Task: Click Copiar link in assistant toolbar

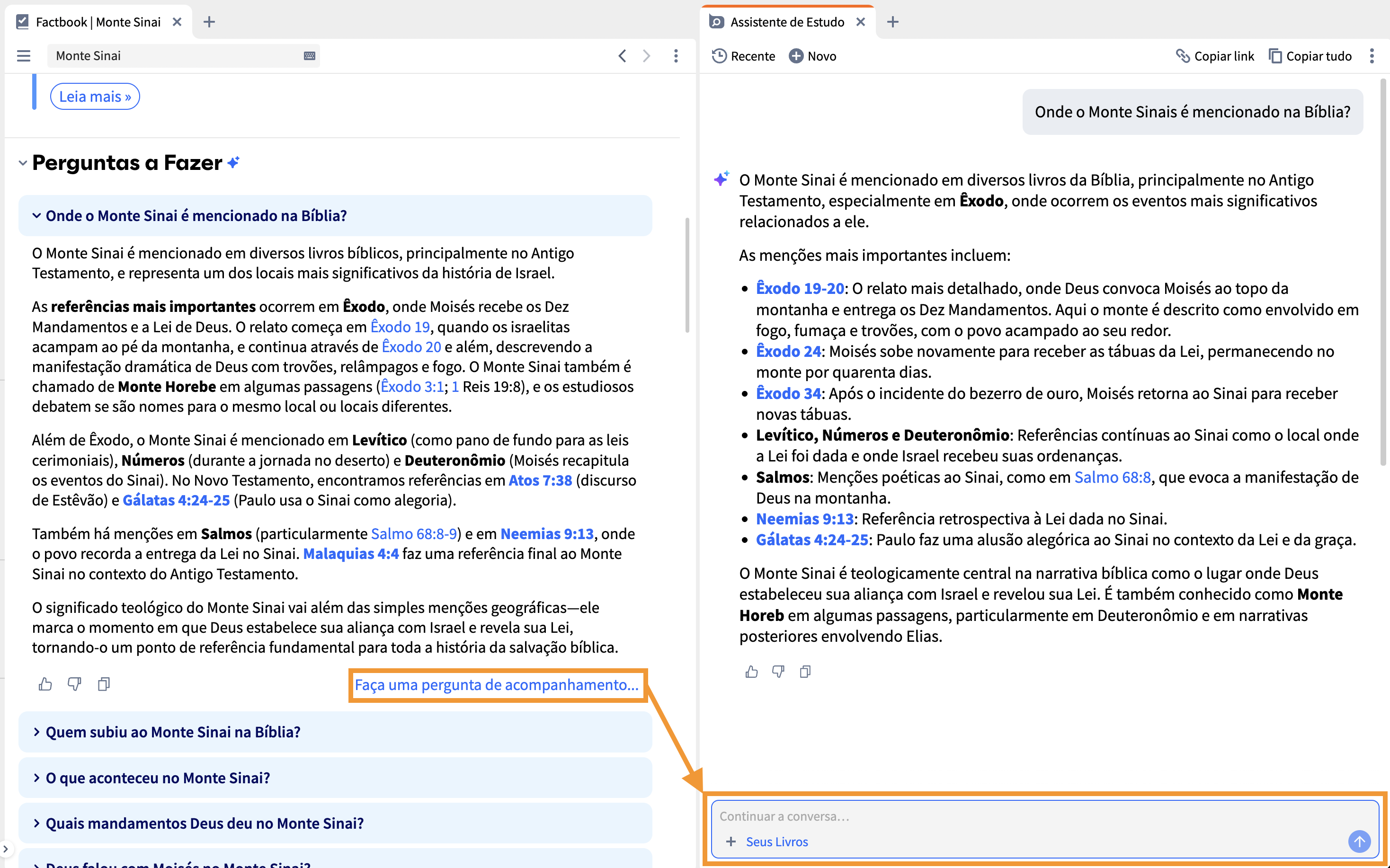Action: click(x=1214, y=56)
